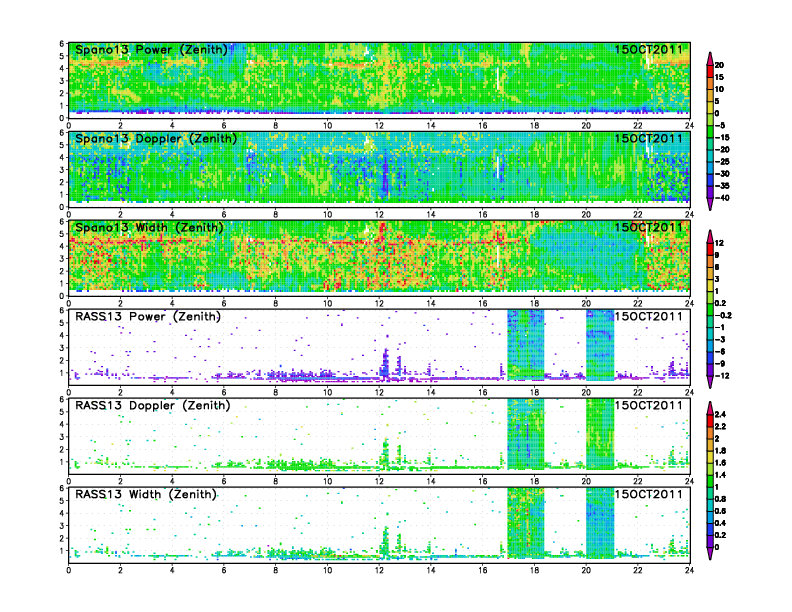Click the RASS13 Doppler data block near hour 20

pyautogui.click(x=600, y=434)
